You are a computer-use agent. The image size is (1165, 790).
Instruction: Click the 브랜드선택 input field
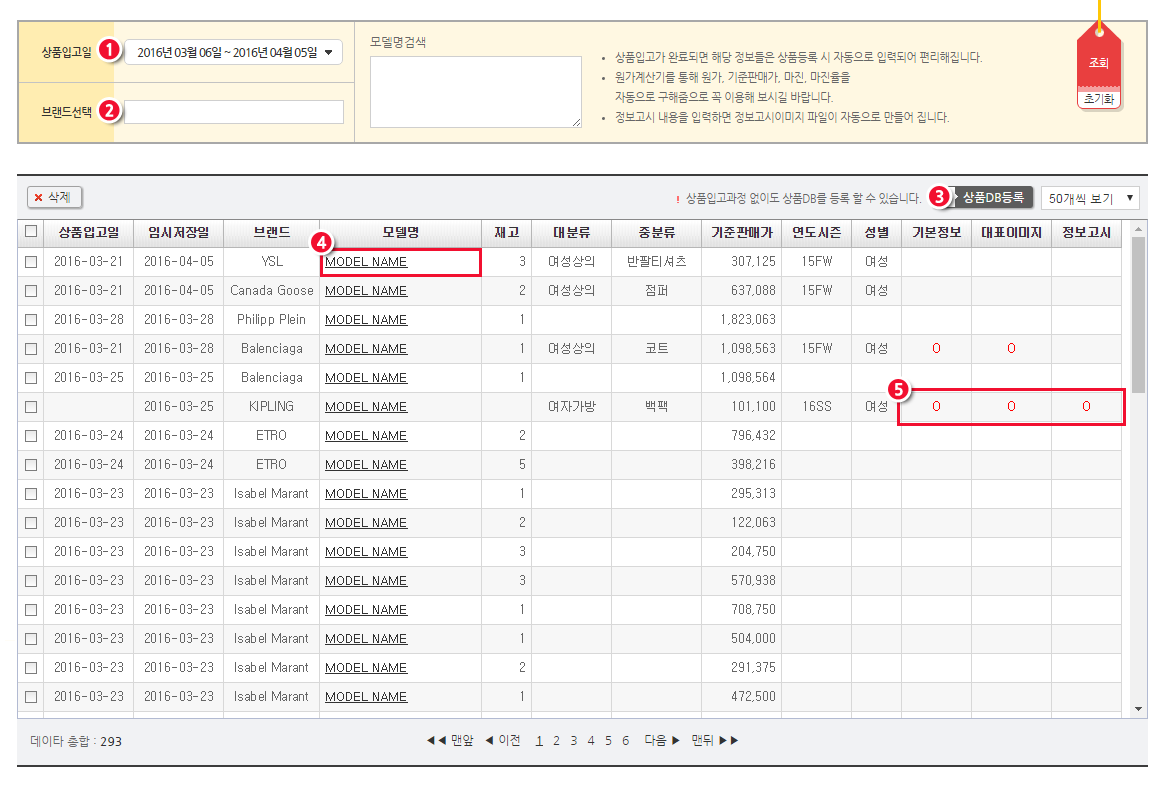[x=234, y=112]
